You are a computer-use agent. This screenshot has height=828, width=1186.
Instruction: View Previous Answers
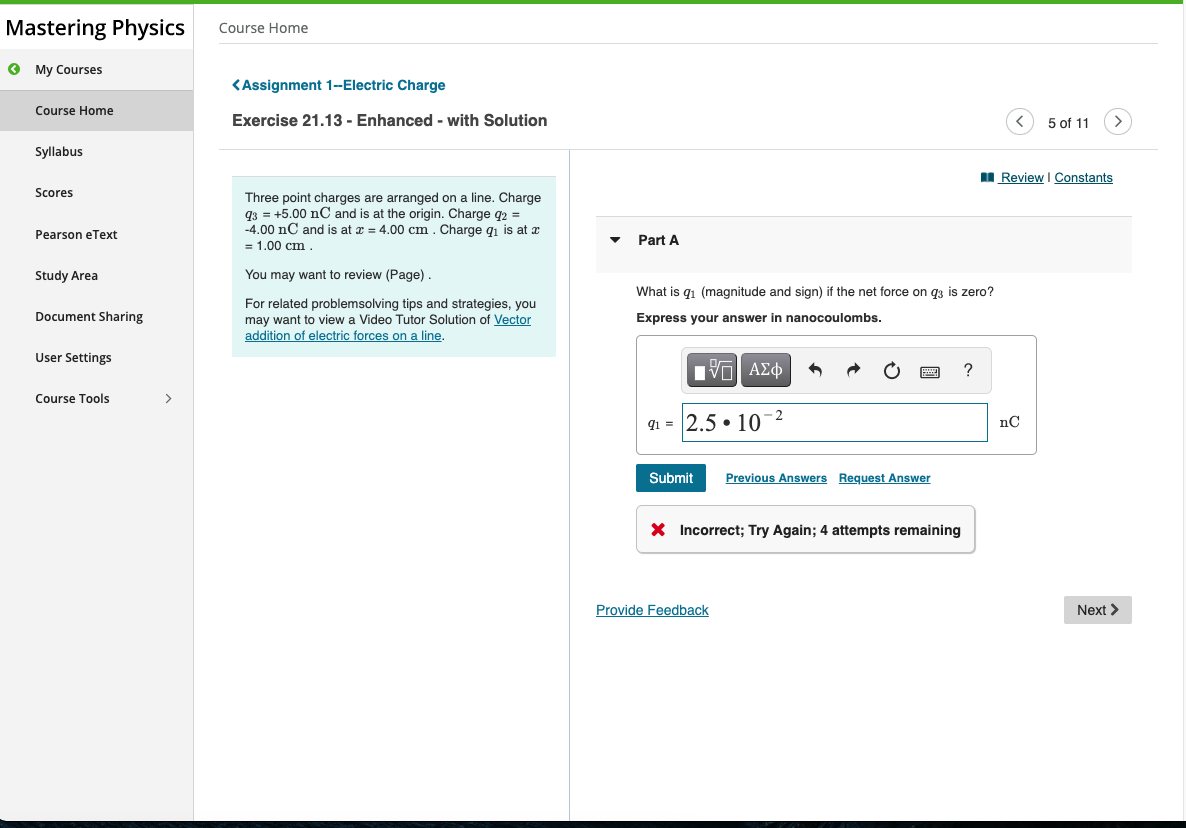[776, 478]
